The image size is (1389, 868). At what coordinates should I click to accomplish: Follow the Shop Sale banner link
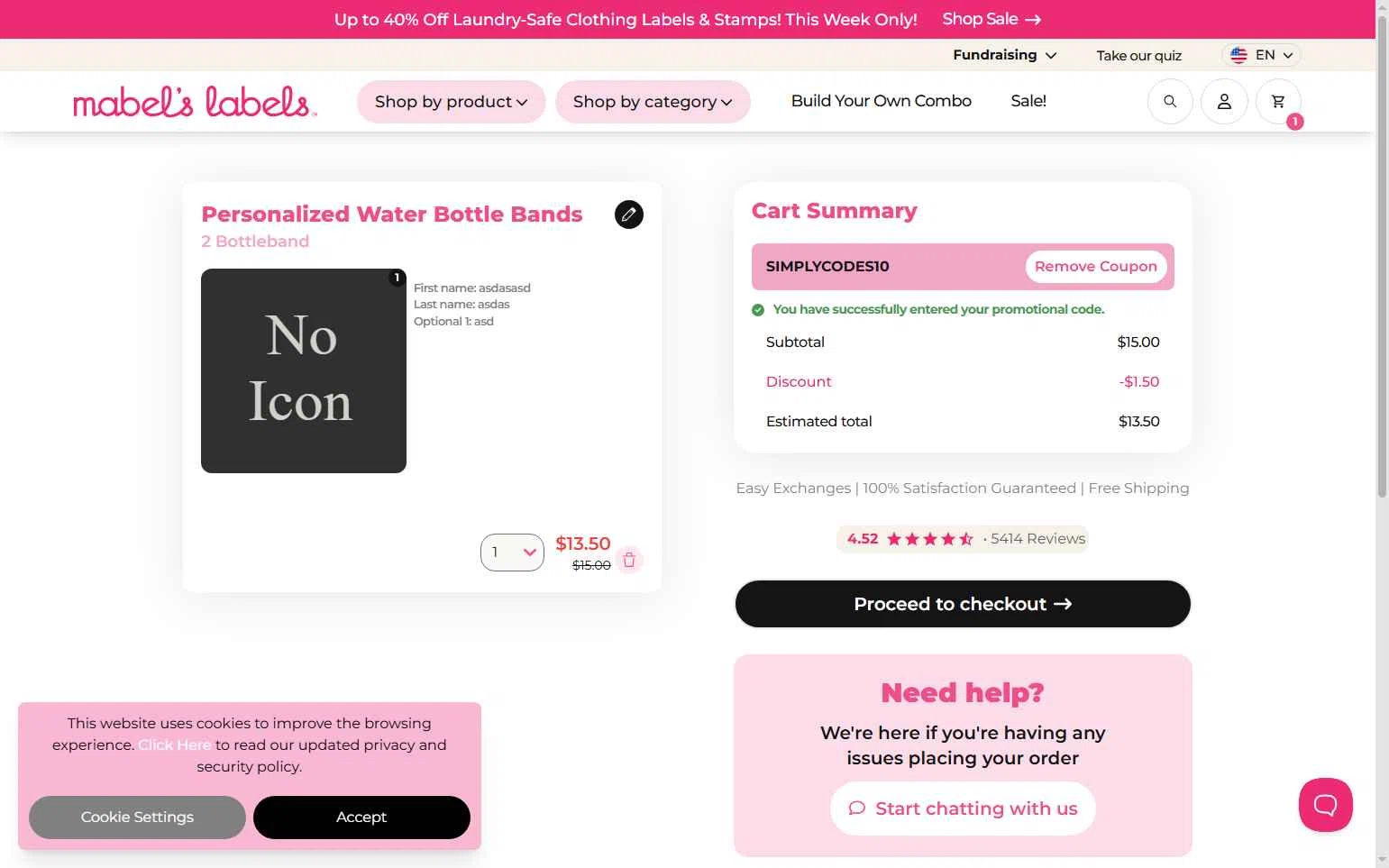991,19
